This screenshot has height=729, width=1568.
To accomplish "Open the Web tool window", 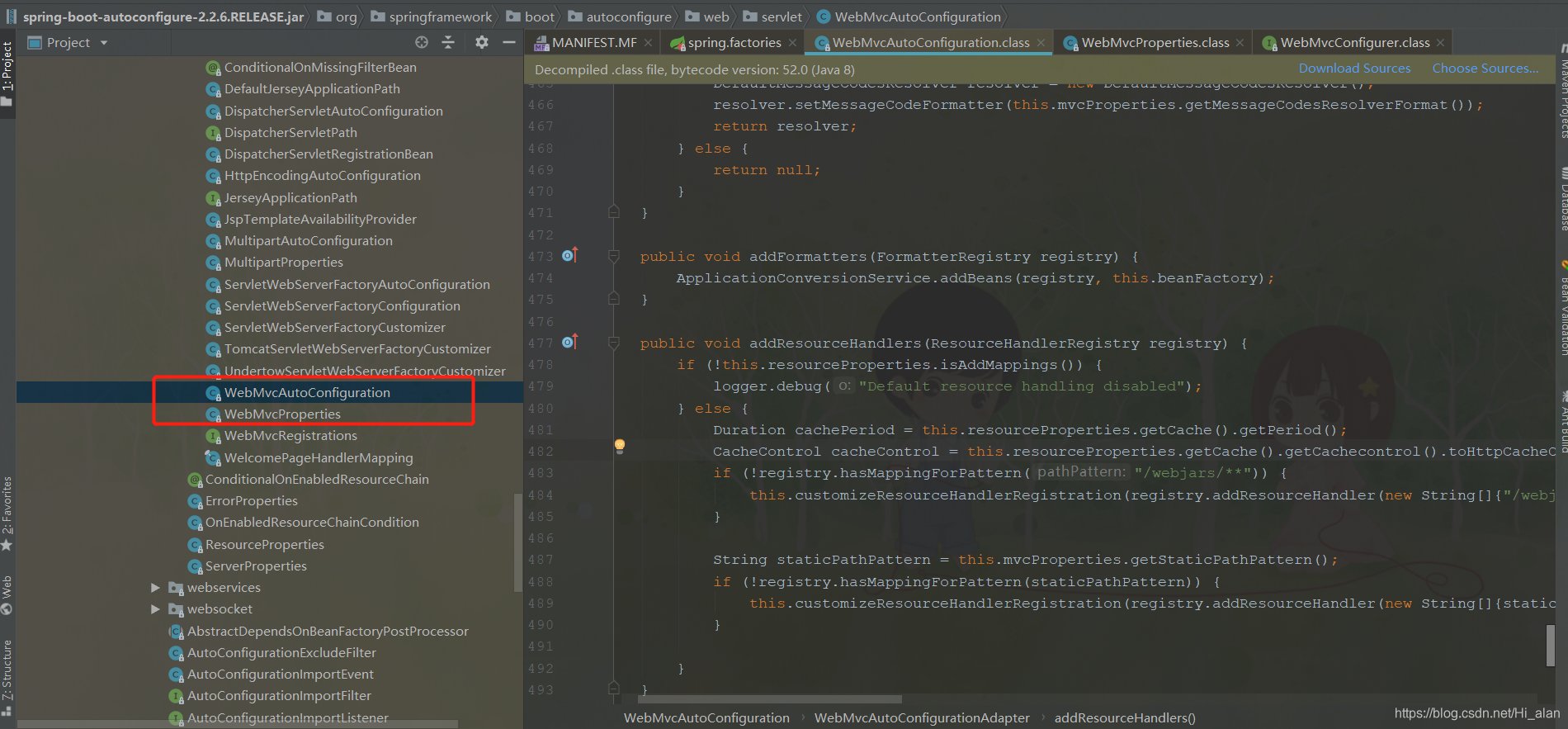I will coord(7,594).
